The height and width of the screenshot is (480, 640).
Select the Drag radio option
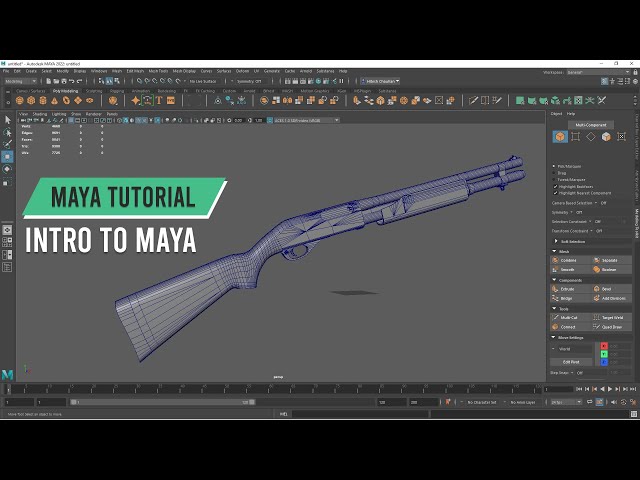coord(554,173)
